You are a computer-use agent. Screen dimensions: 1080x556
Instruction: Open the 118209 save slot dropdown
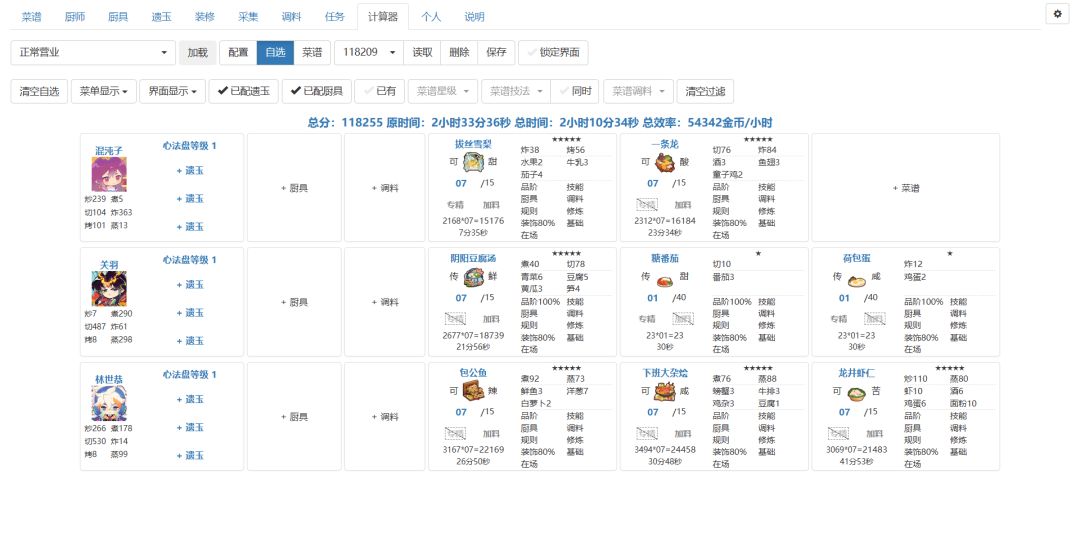368,52
